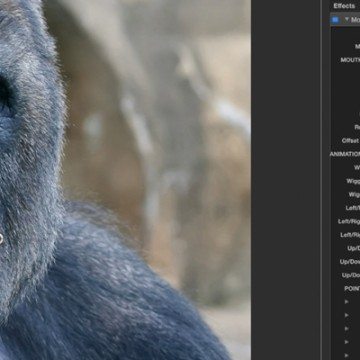Expand the third triangle below POINTS
The width and height of the screenshot is (360, 360).
pos(347,328)
